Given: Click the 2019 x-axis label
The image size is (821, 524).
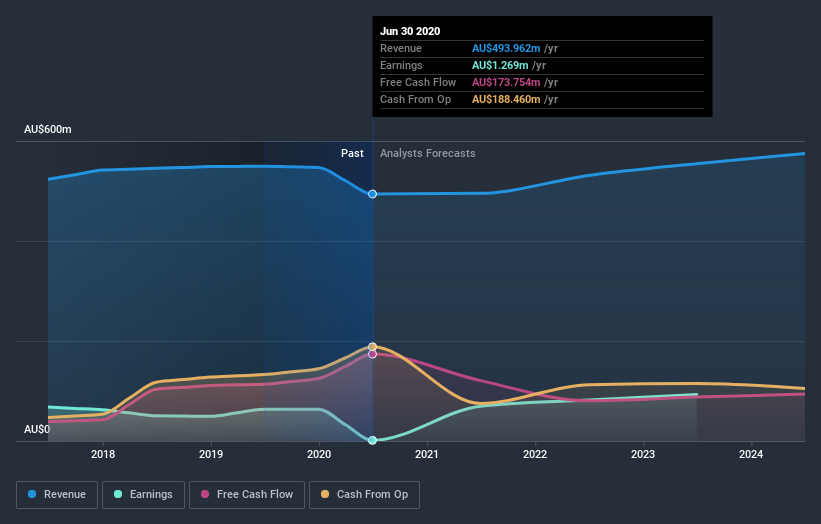Looking at the screenshot, I should 211,454.
